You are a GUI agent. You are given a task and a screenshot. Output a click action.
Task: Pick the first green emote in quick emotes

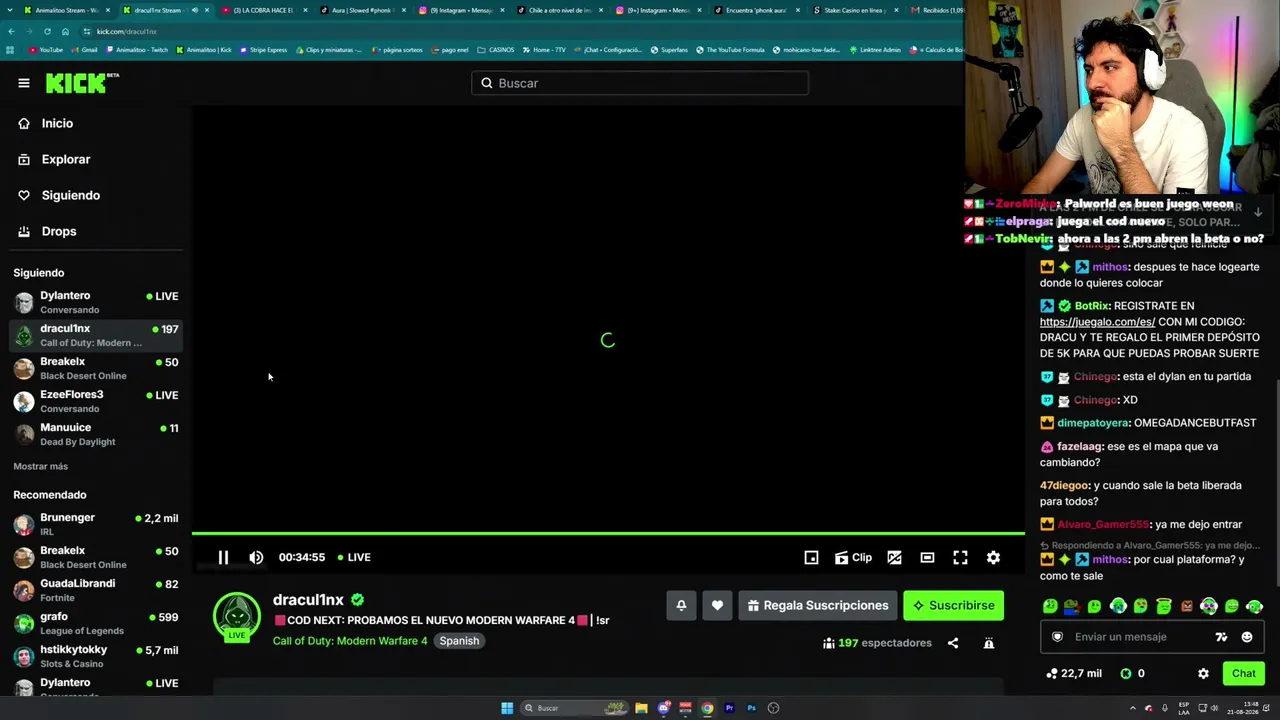coord(1049,606)
